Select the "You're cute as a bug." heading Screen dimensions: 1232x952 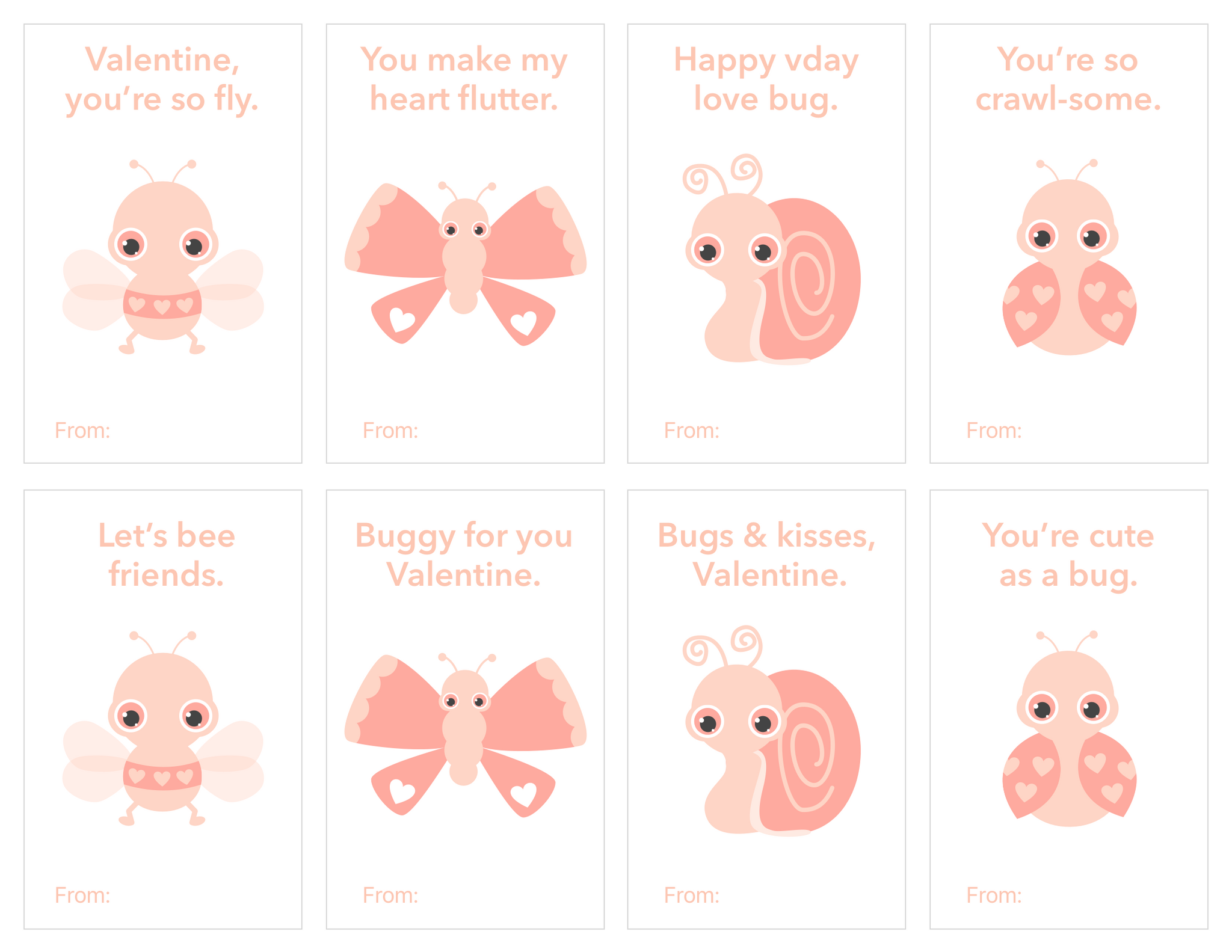[1068, 554]
